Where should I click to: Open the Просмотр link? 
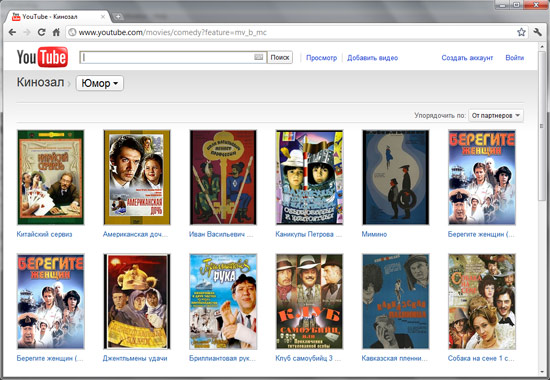[x=321, y=58]
